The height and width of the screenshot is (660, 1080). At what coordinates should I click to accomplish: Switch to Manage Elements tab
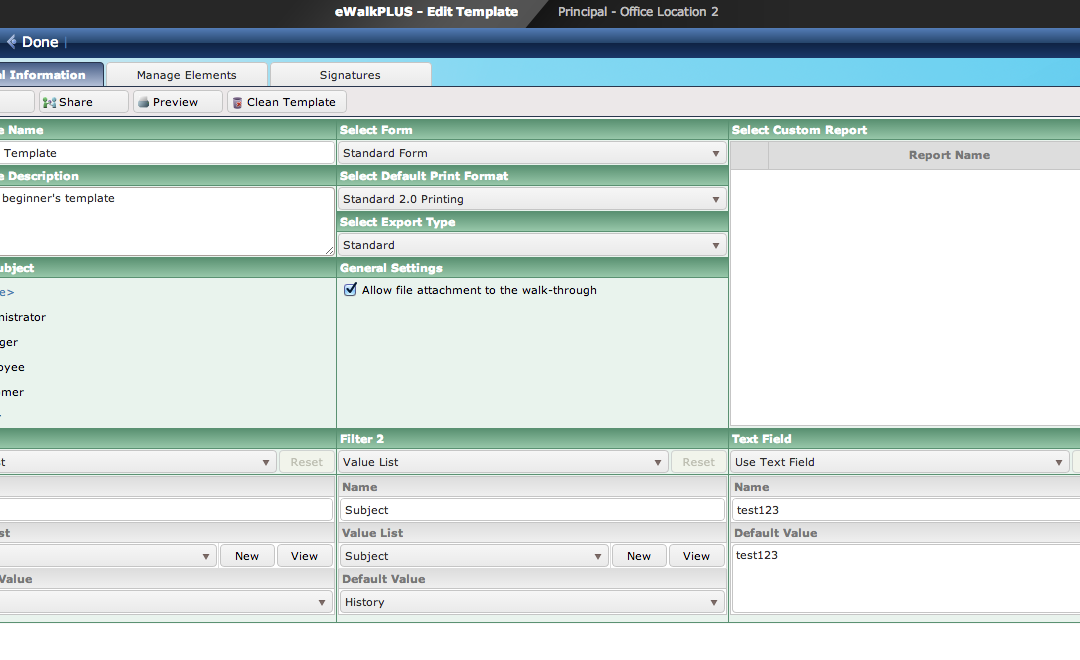point(187,75)
